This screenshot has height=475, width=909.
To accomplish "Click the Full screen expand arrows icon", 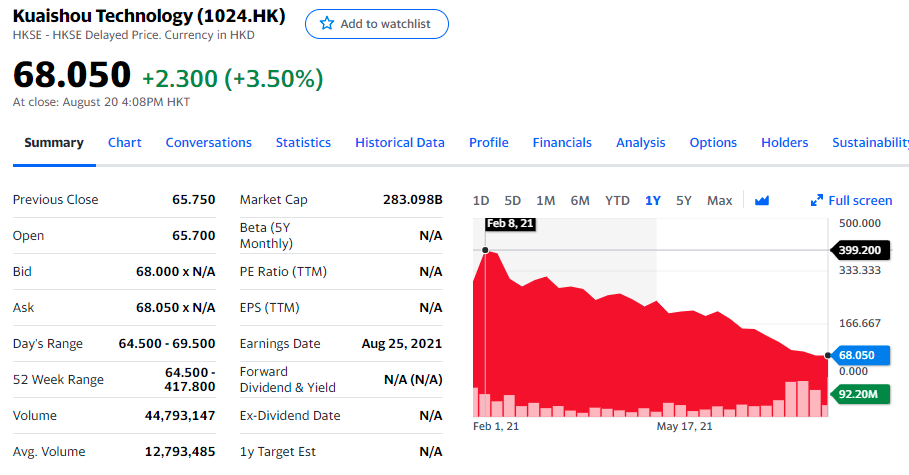I will click(x=817, y=201).
